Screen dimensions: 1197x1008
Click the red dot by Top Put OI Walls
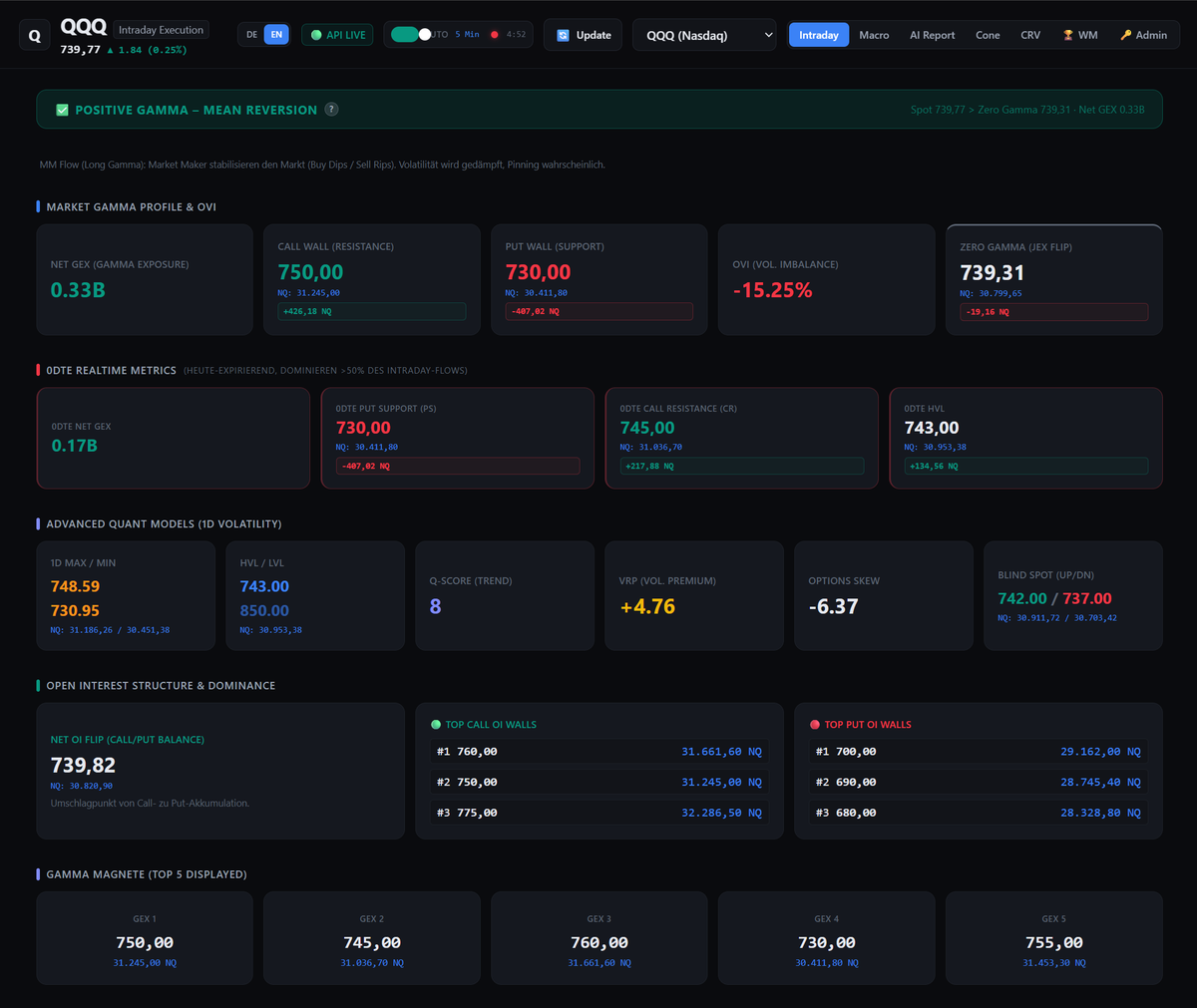pos(815,725)
